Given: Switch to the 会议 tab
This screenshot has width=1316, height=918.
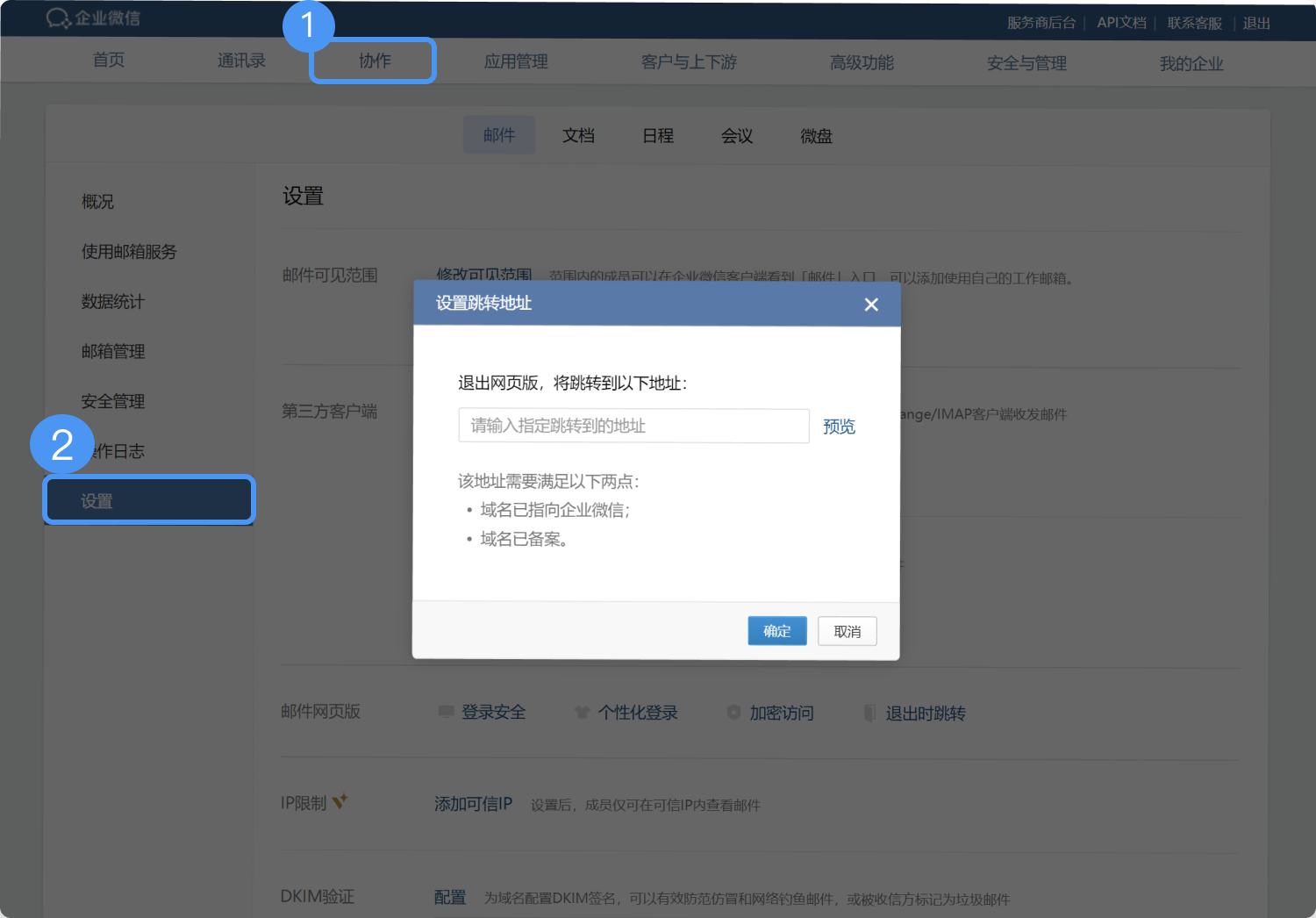Looking at the screenshot, I should point(737,136).
